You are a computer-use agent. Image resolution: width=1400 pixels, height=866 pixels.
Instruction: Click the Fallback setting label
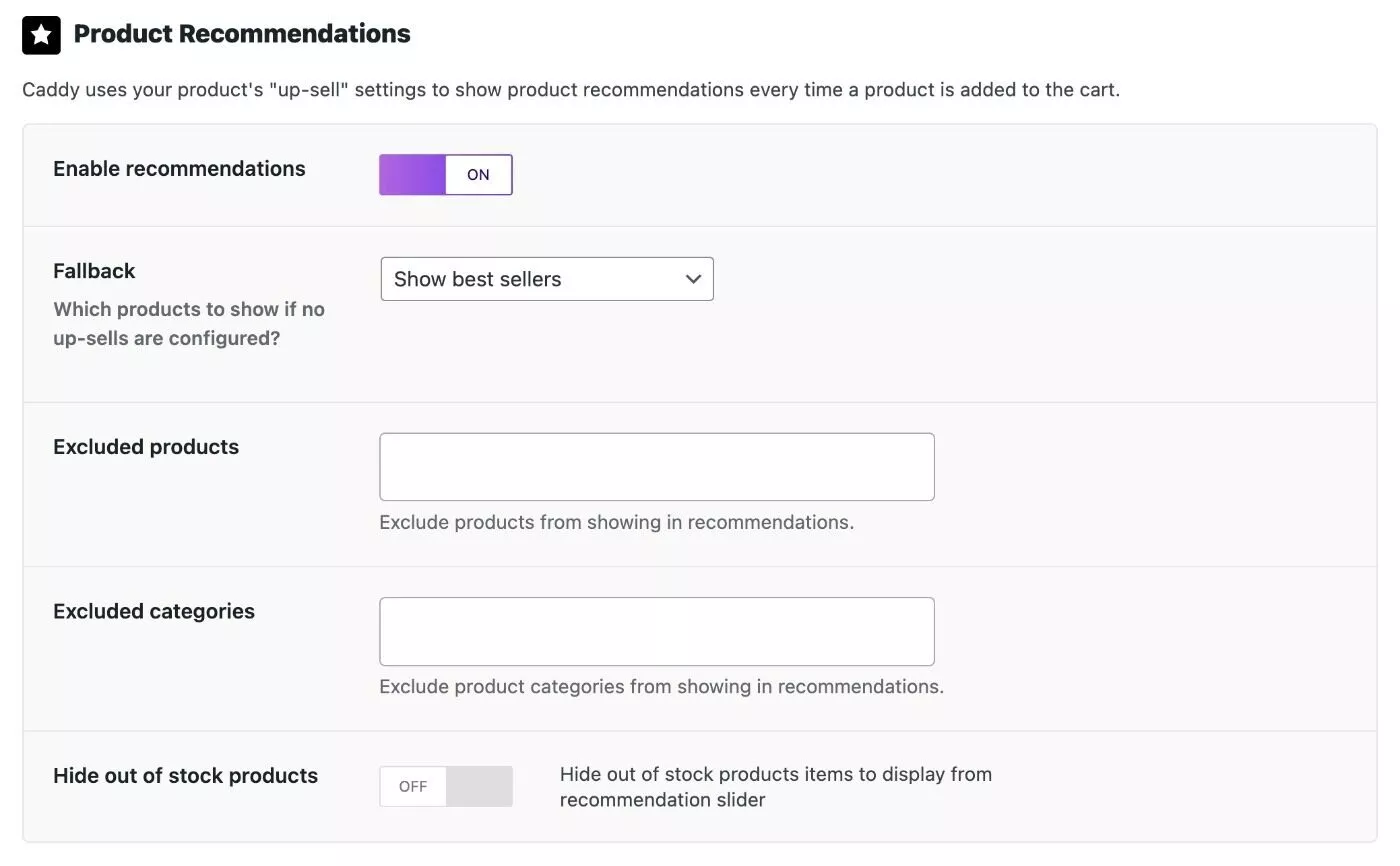coord(94,271)
